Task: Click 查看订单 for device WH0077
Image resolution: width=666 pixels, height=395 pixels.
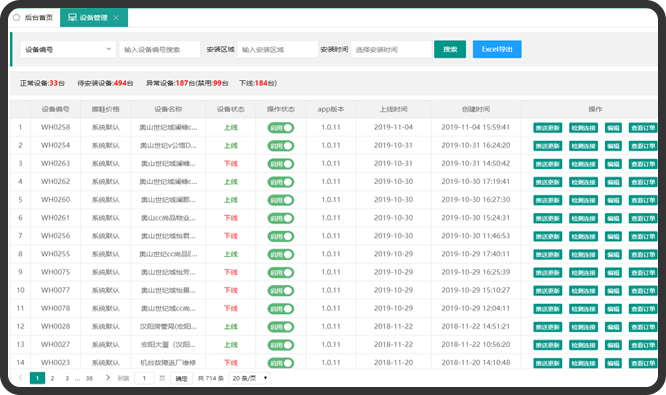Action: point(643,291)
